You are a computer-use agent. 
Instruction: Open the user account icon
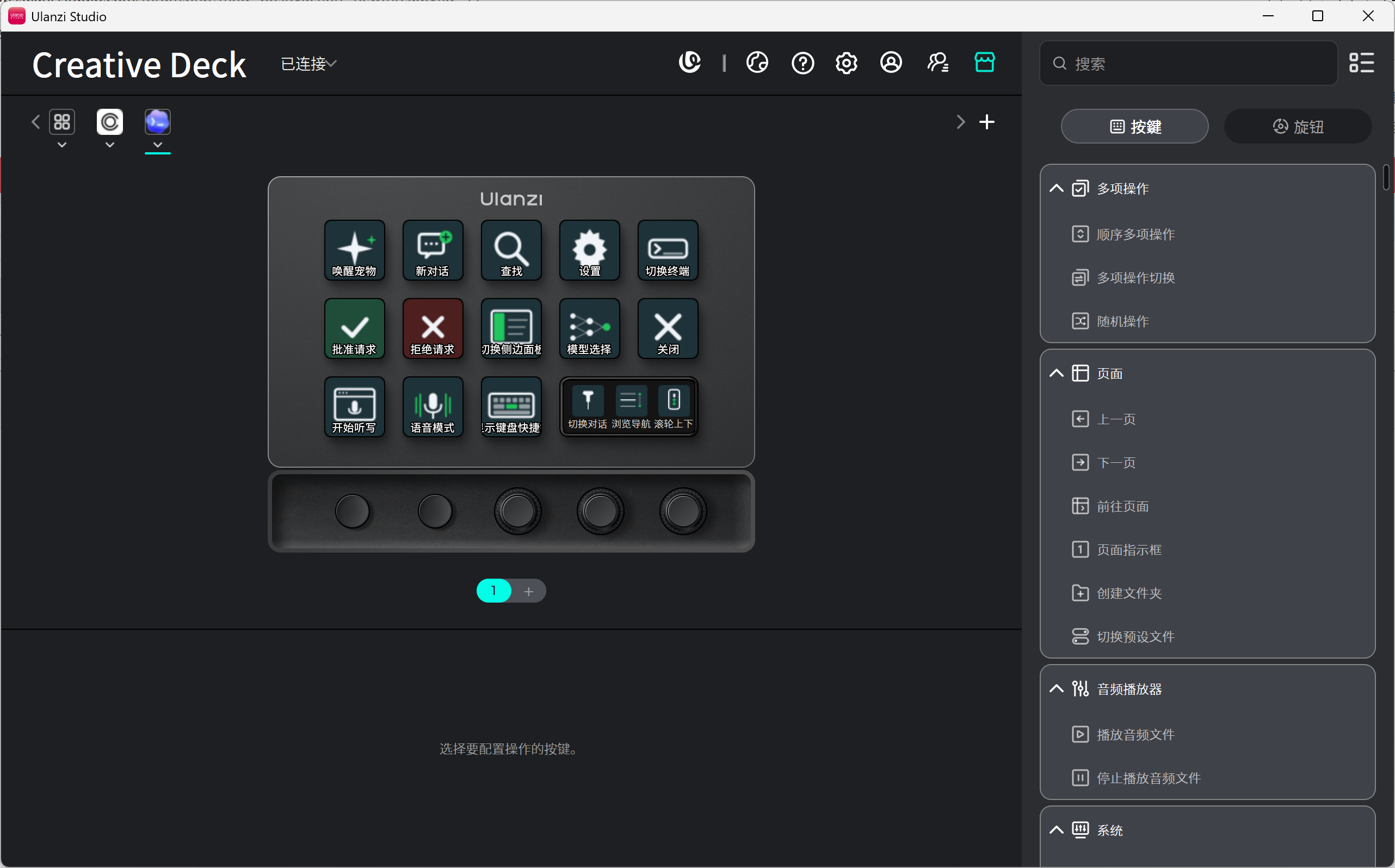click(891, 62)
